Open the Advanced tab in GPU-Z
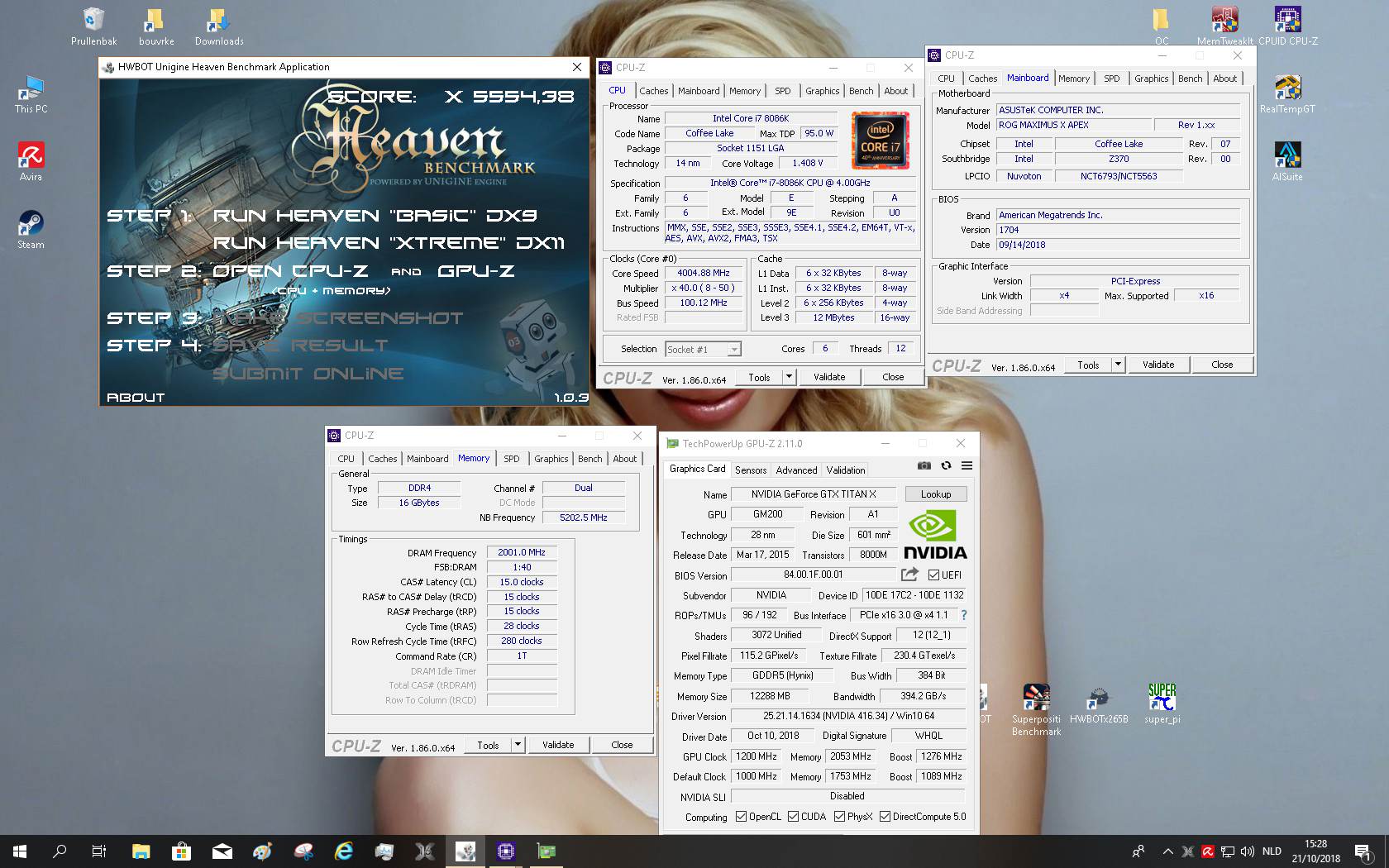1389x868 pixels. coord(796,470)
